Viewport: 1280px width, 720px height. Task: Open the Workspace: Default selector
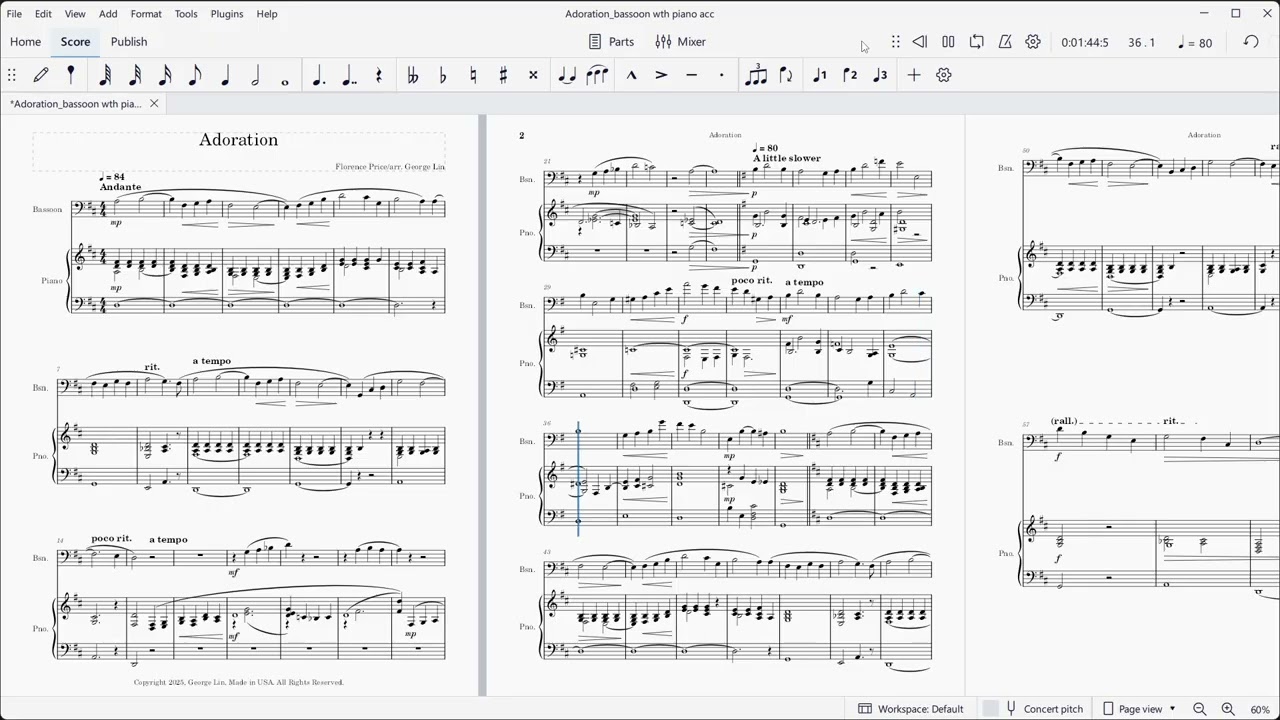pyautogui.click(x=911, y=709)
